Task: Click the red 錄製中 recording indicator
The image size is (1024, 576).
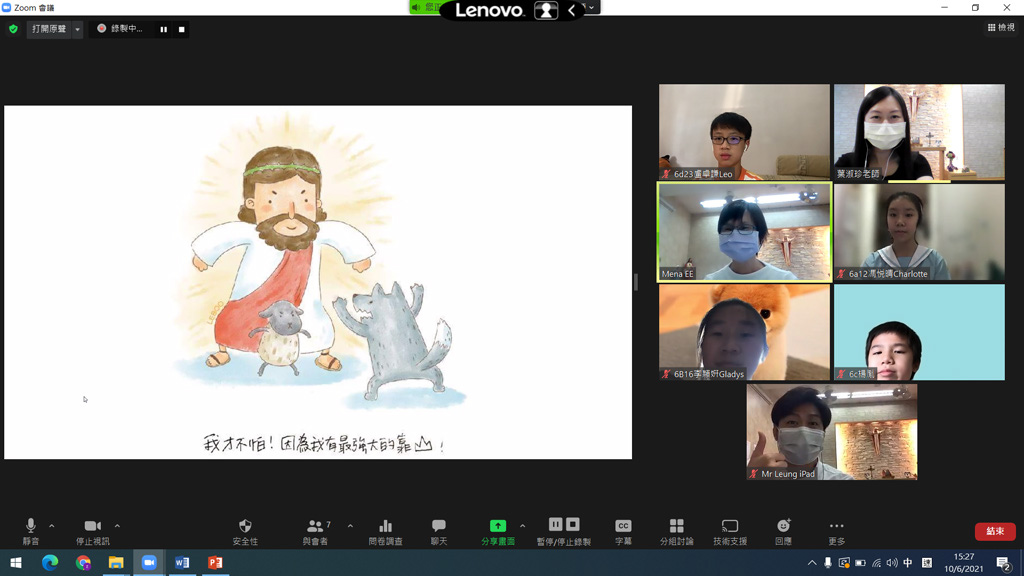Action: 101,29
